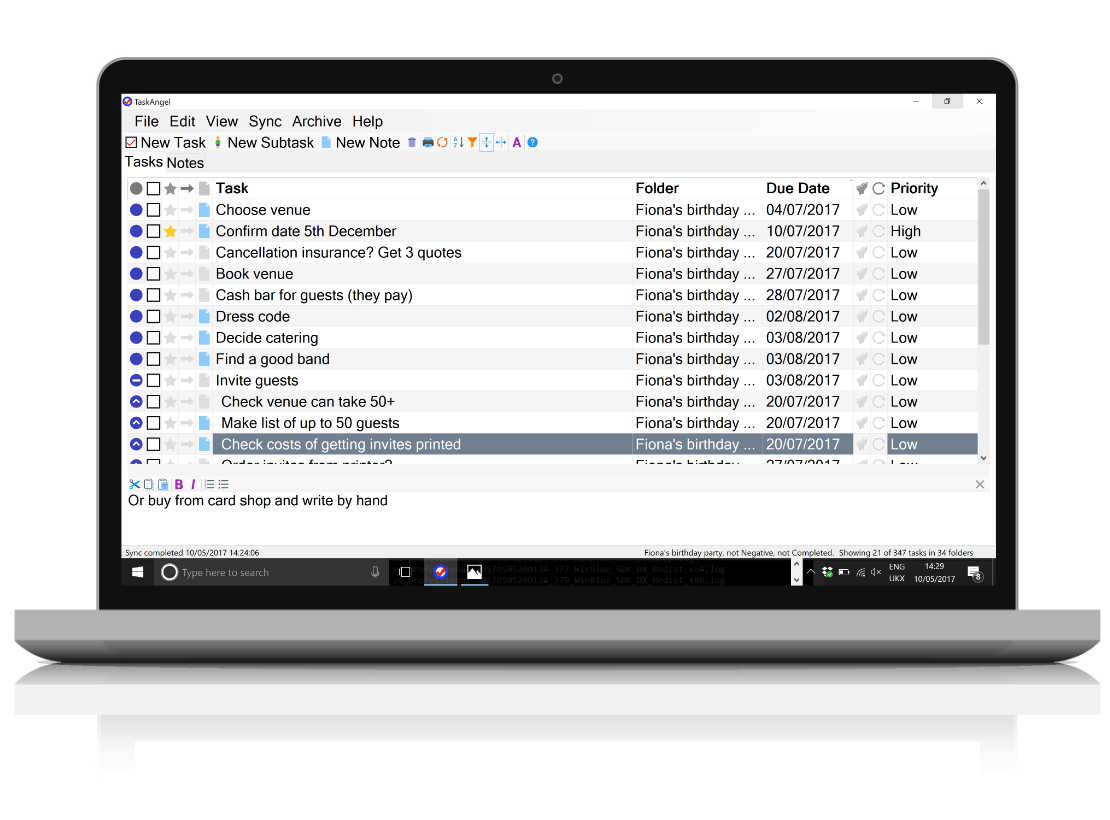
Task: Open the blue help question mark icon
Action: click(x=532, y=143)
